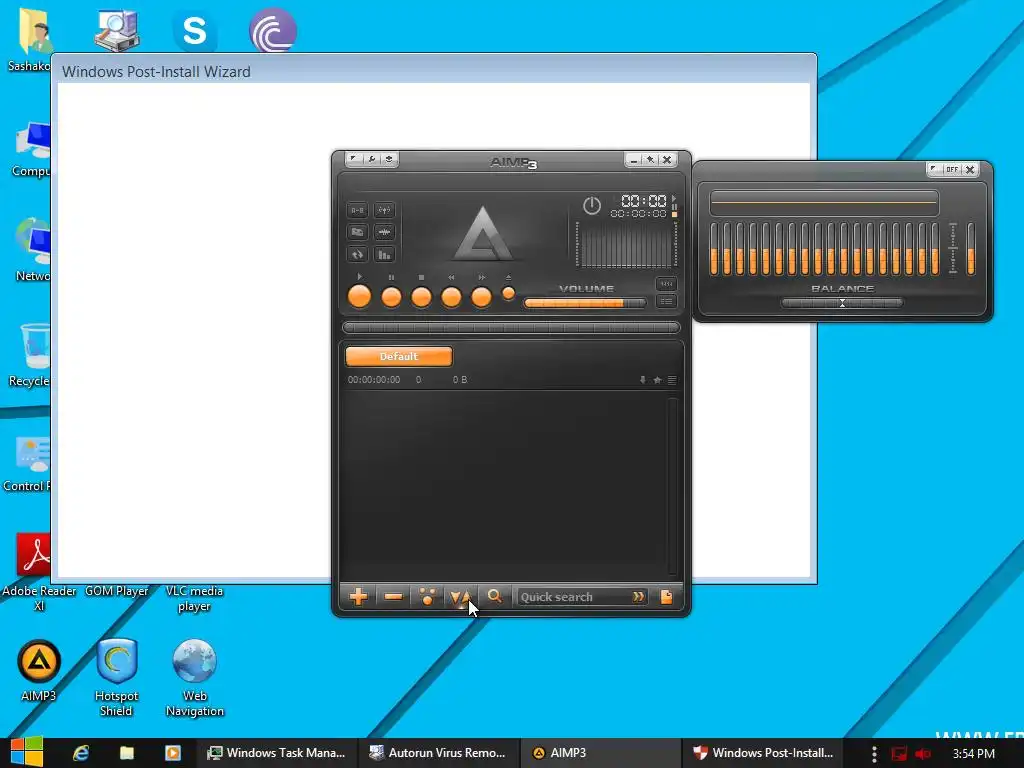Start playback with the orange Play button
1024x768 pixels.
[359, 296]
